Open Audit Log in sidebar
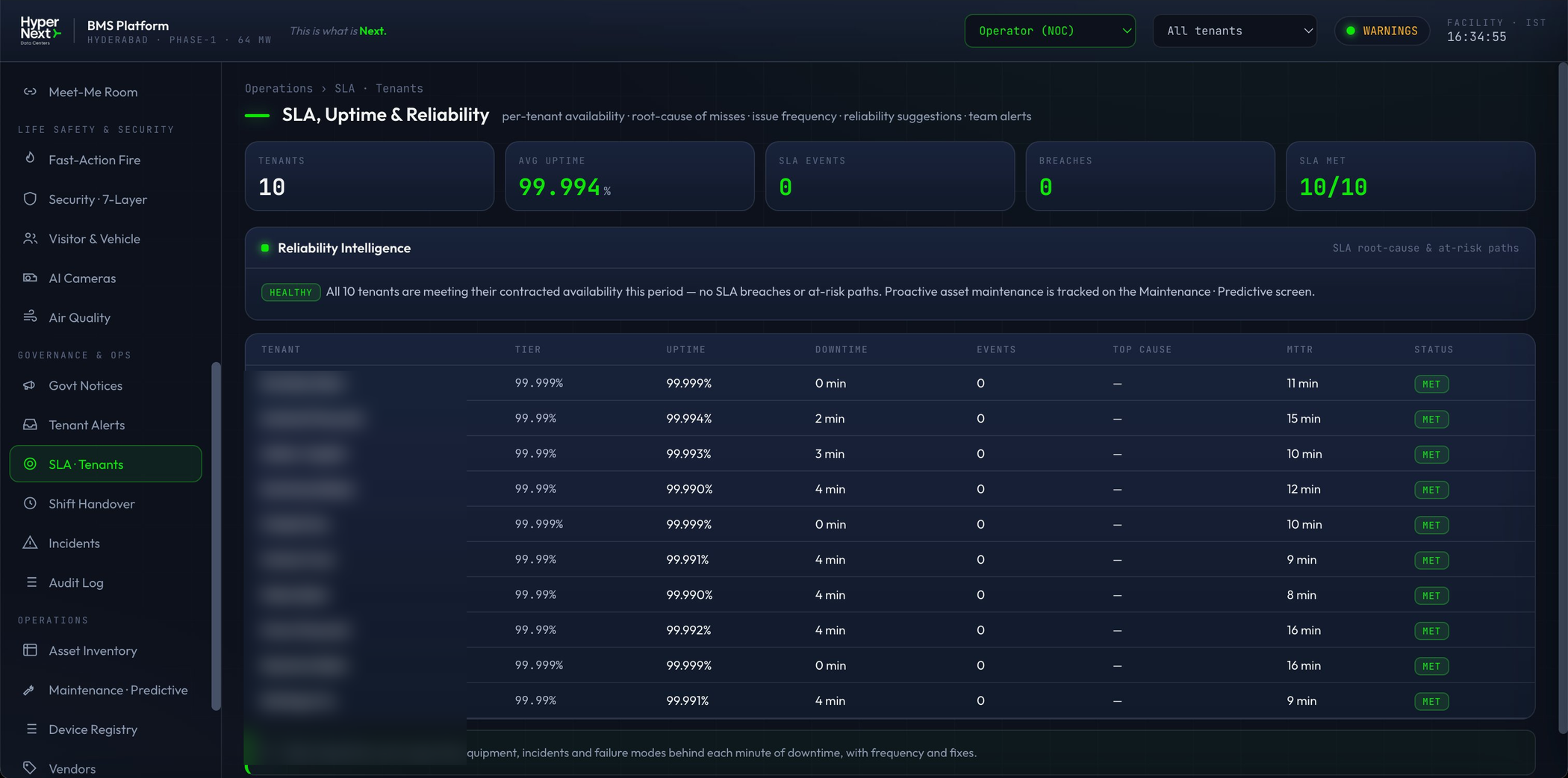 tap(105, 582)
